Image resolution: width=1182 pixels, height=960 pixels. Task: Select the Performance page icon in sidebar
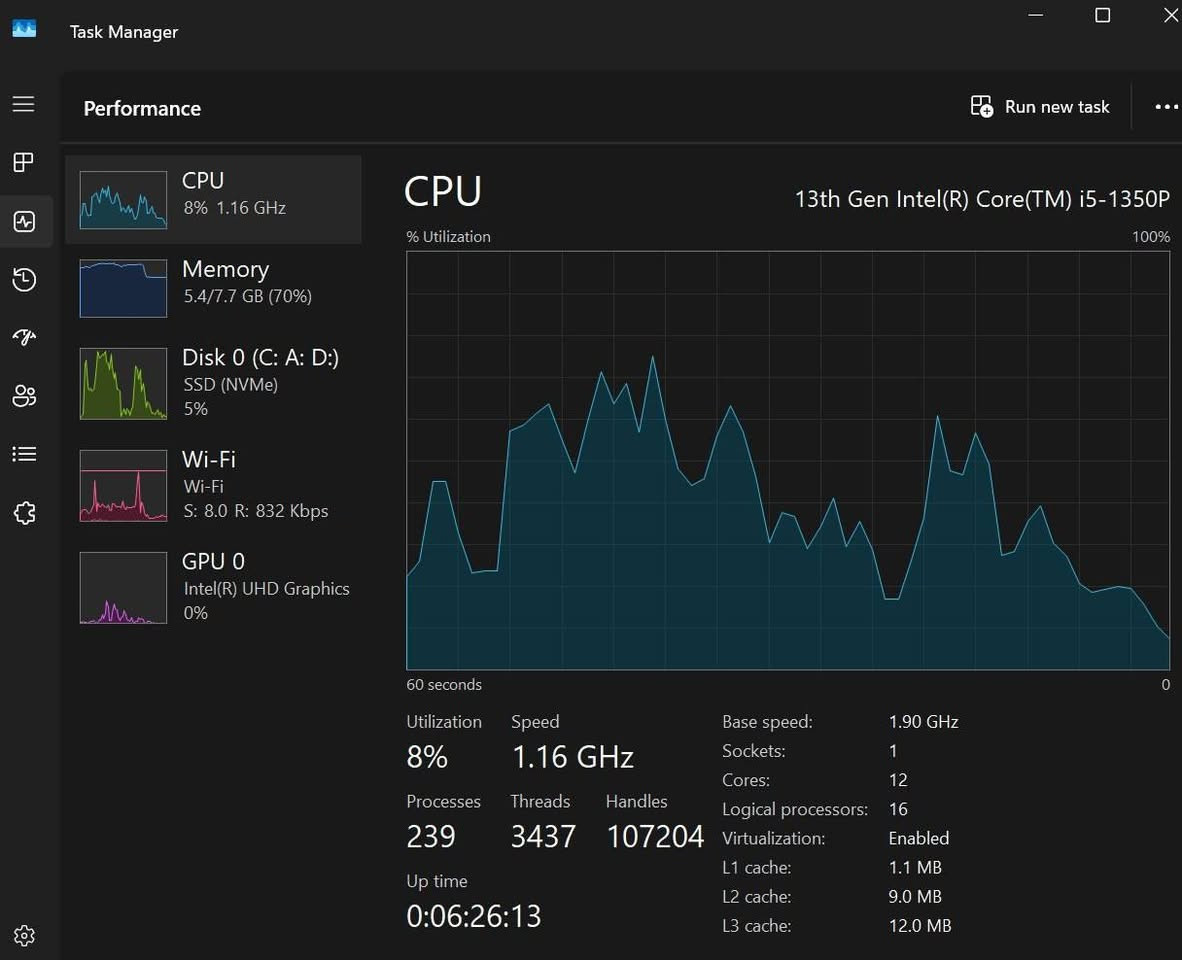pyautogui.click(x=24, y=221)
